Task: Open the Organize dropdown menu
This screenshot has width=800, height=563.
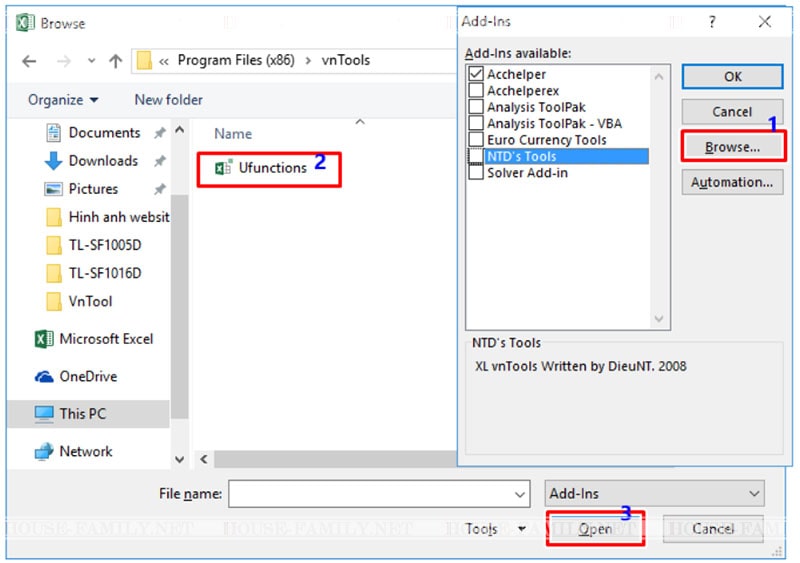Action: 63,100
